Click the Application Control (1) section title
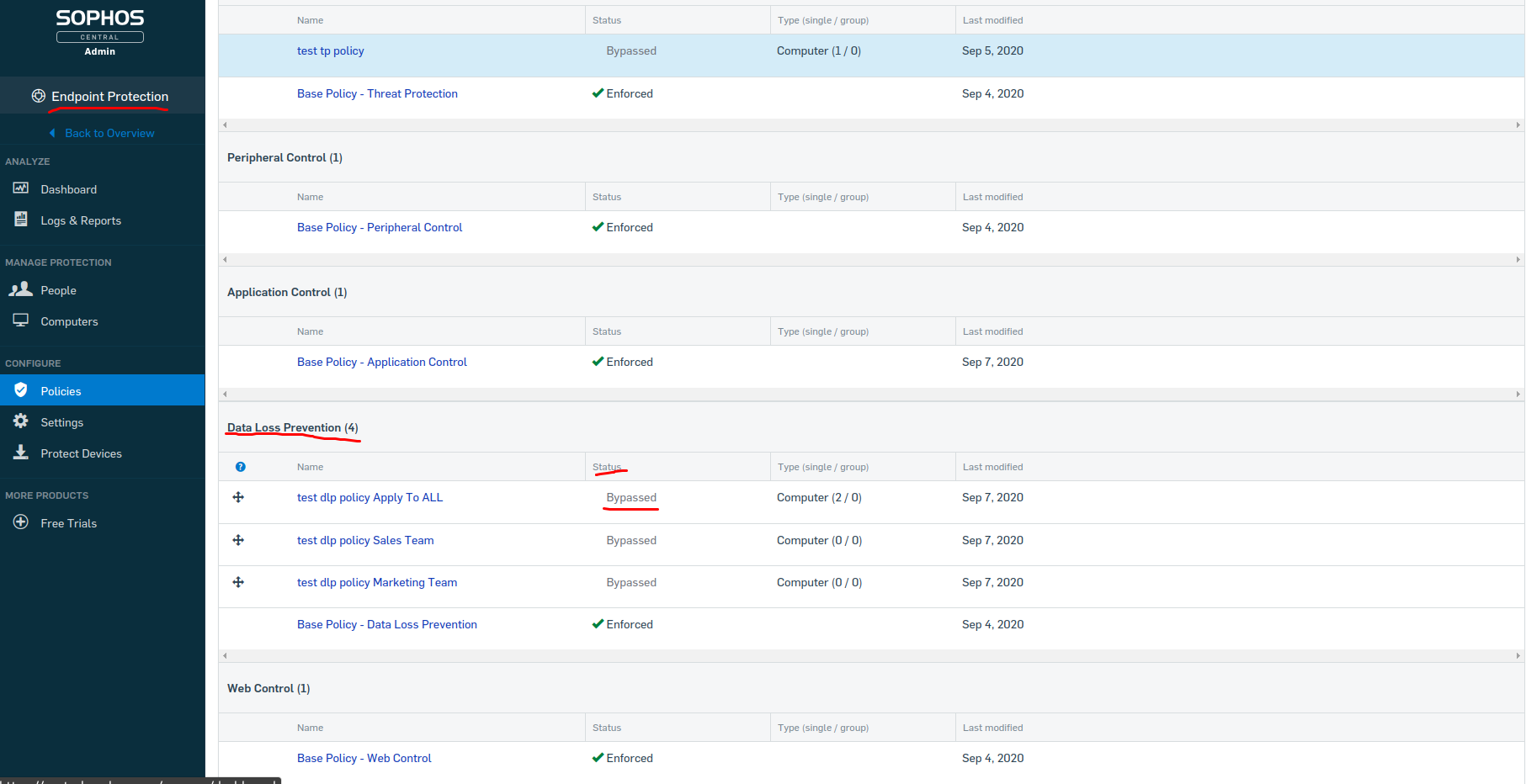This screenshot has width=1526, height=784. click(x=287, y=292)
